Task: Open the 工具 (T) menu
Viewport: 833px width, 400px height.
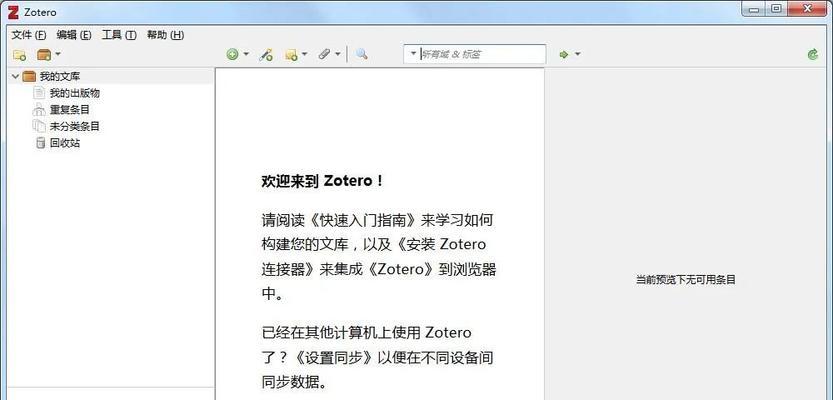Action: pyautogui.click(x=119, y=35)
